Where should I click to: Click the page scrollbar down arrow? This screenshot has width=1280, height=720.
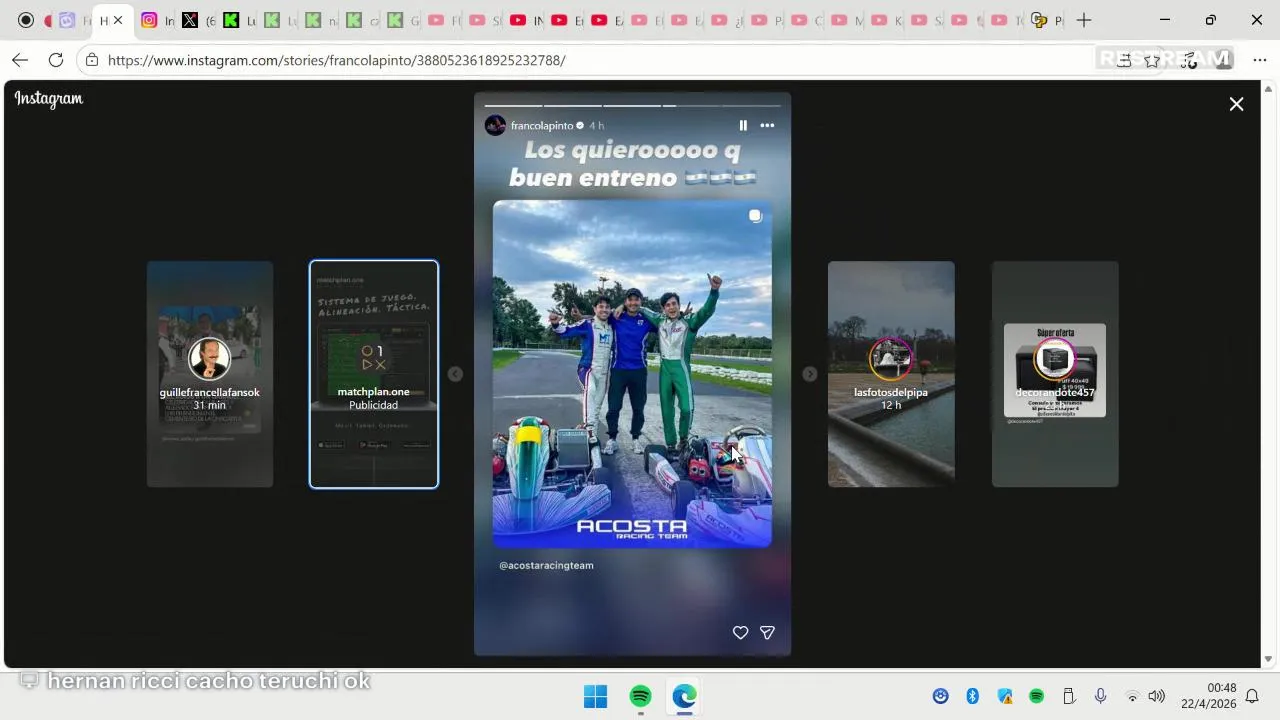click(x=1269, y=659)
